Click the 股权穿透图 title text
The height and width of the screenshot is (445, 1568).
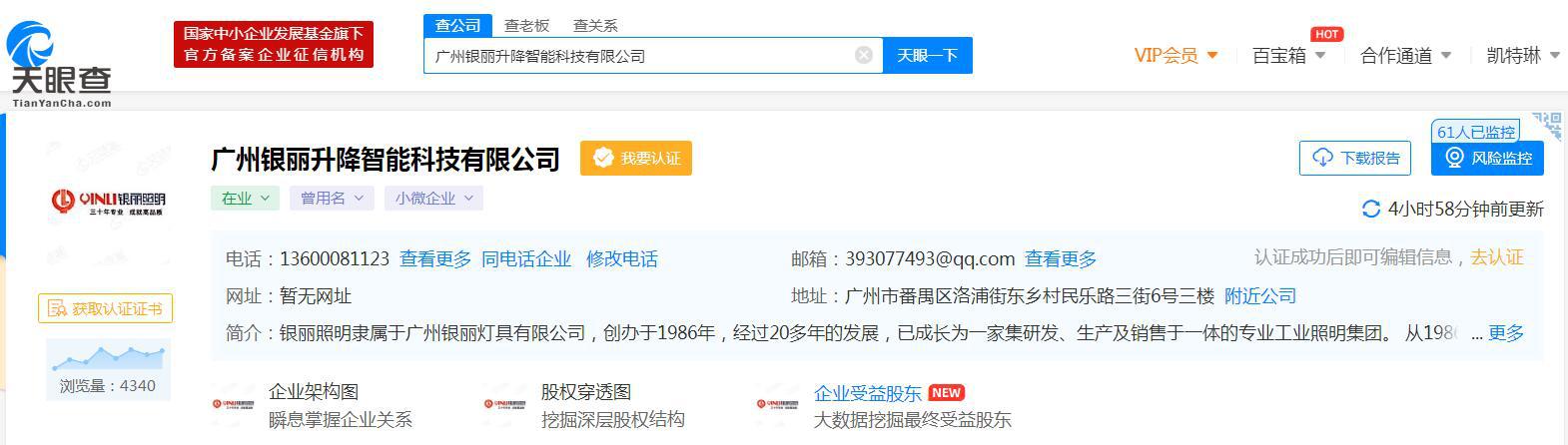coord(586,393)
